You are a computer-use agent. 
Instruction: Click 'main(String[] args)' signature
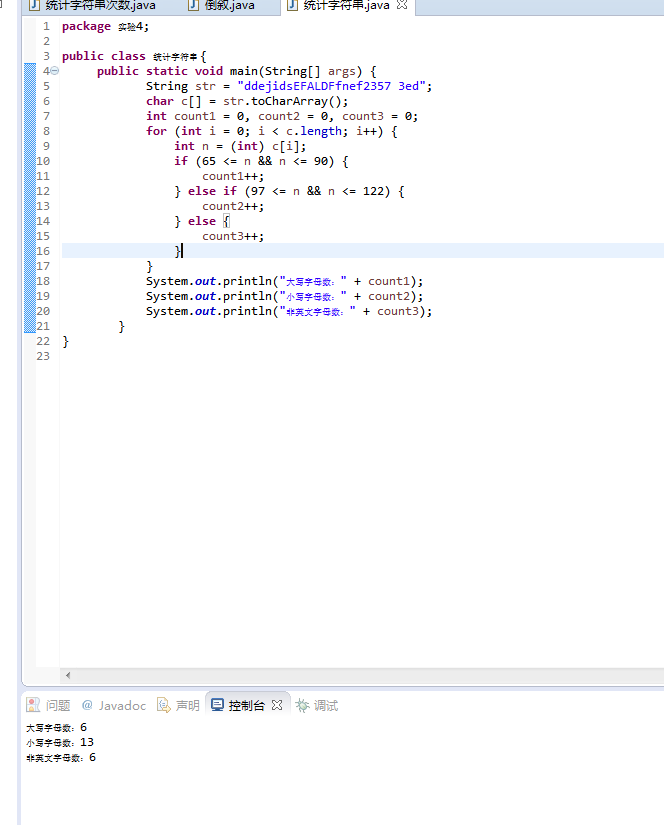(296, 71)
